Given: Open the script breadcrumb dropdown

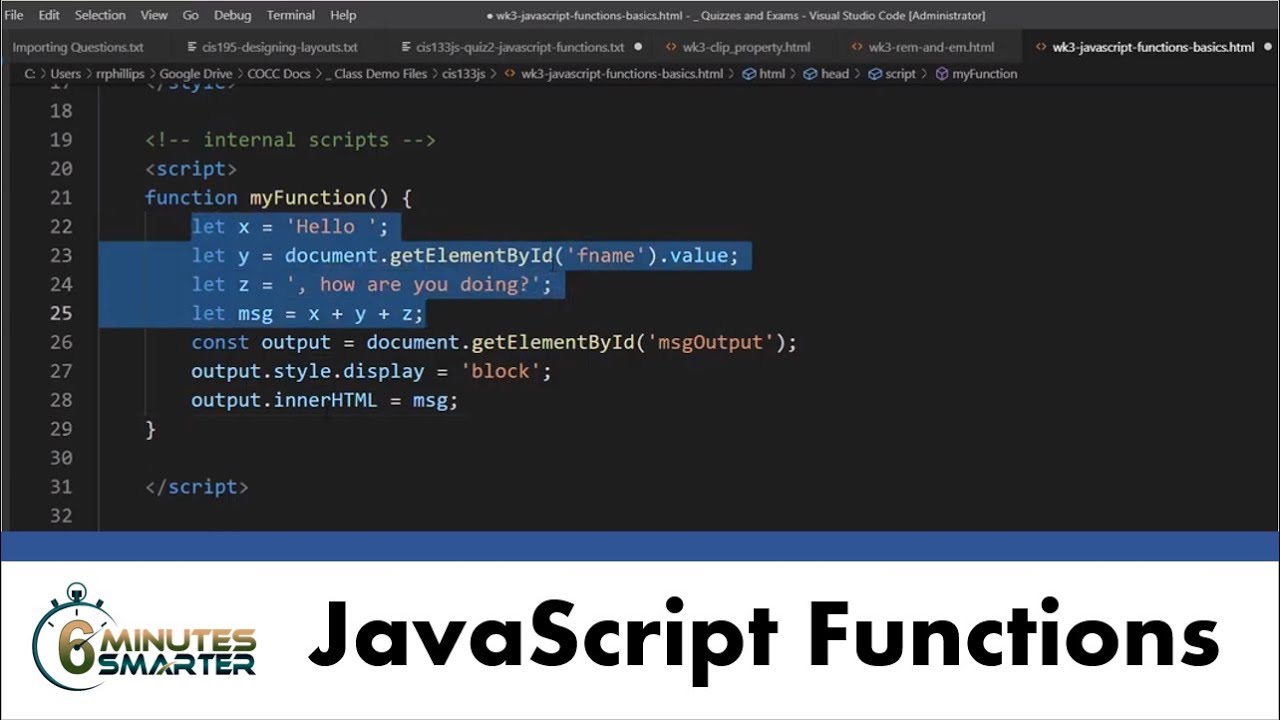Looking at the screenshot, I should (900, 74).
